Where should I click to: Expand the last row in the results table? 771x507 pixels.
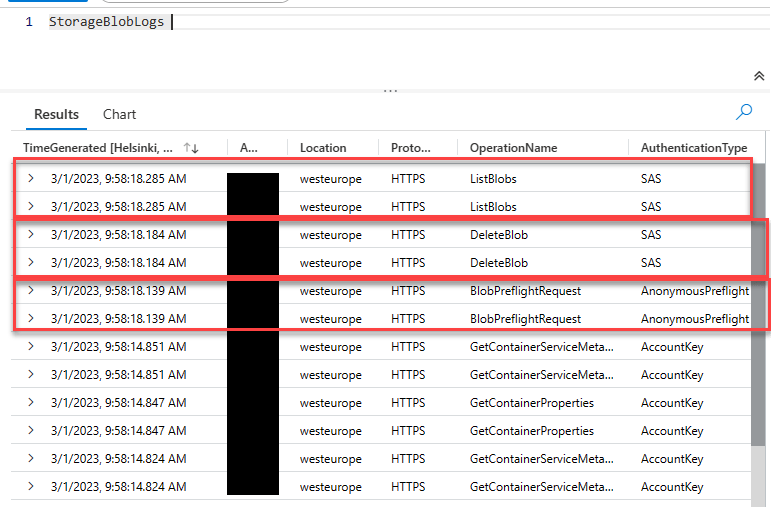tap(31, 487)
